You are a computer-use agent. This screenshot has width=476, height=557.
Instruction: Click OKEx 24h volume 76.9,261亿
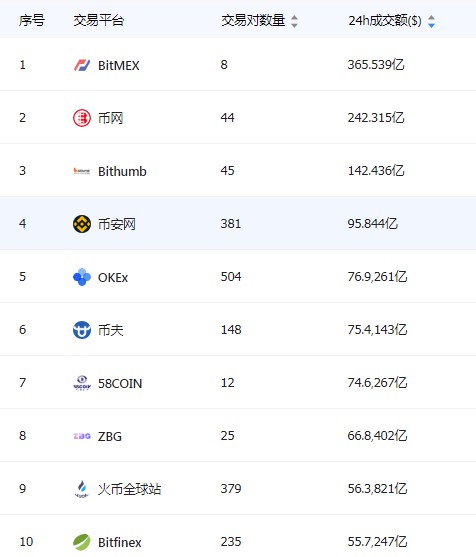[377, 277]
